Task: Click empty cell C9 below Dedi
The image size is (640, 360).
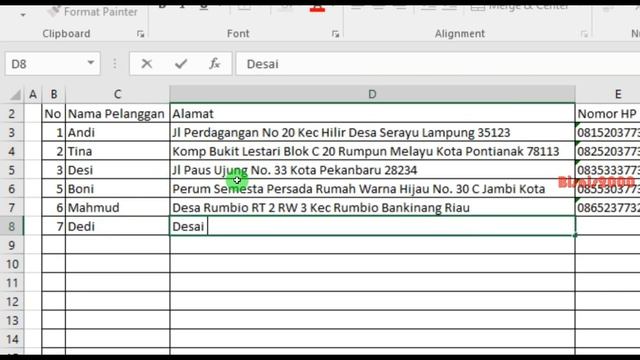Action: click(118, 245)
